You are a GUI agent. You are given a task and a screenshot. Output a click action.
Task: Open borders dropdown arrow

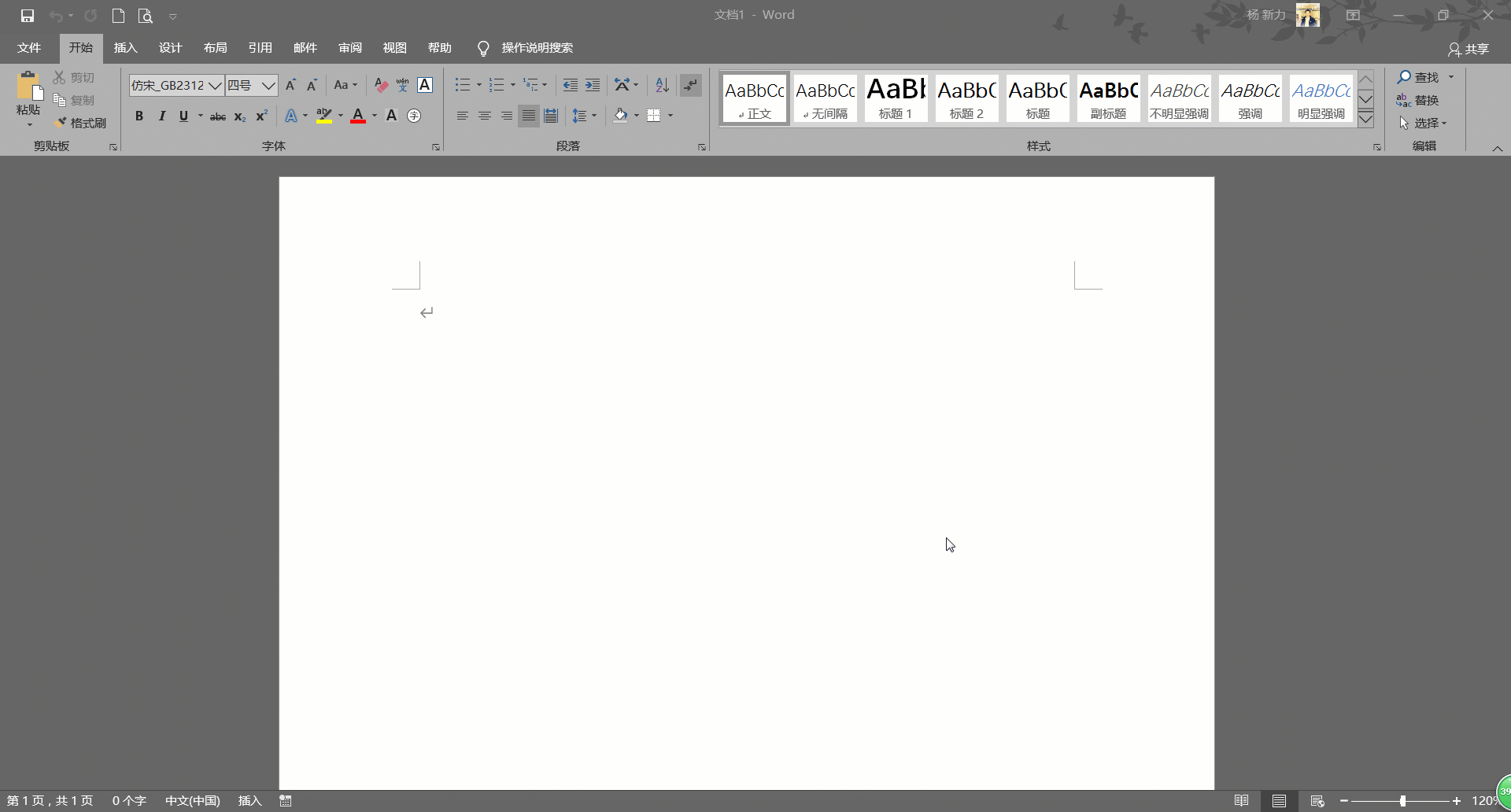(x=671, y=116)
